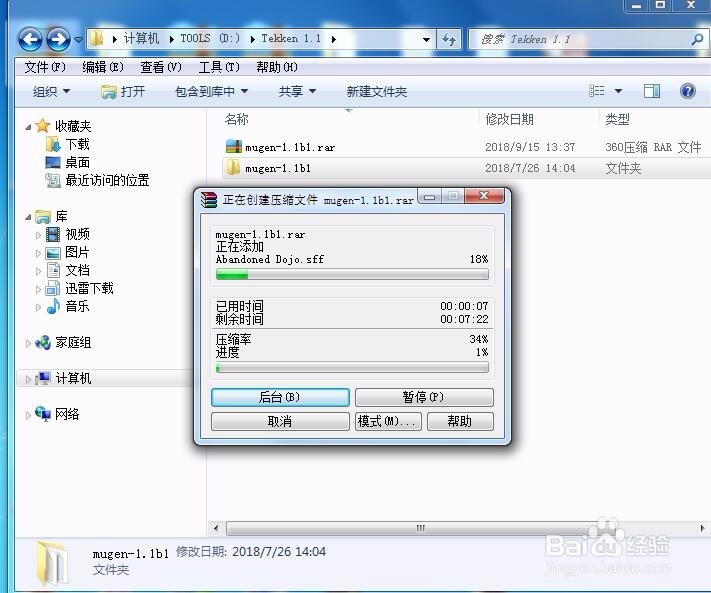This screenshot has height=593, width=711.
Task: Click the change view icon
Action: [596, 91]
